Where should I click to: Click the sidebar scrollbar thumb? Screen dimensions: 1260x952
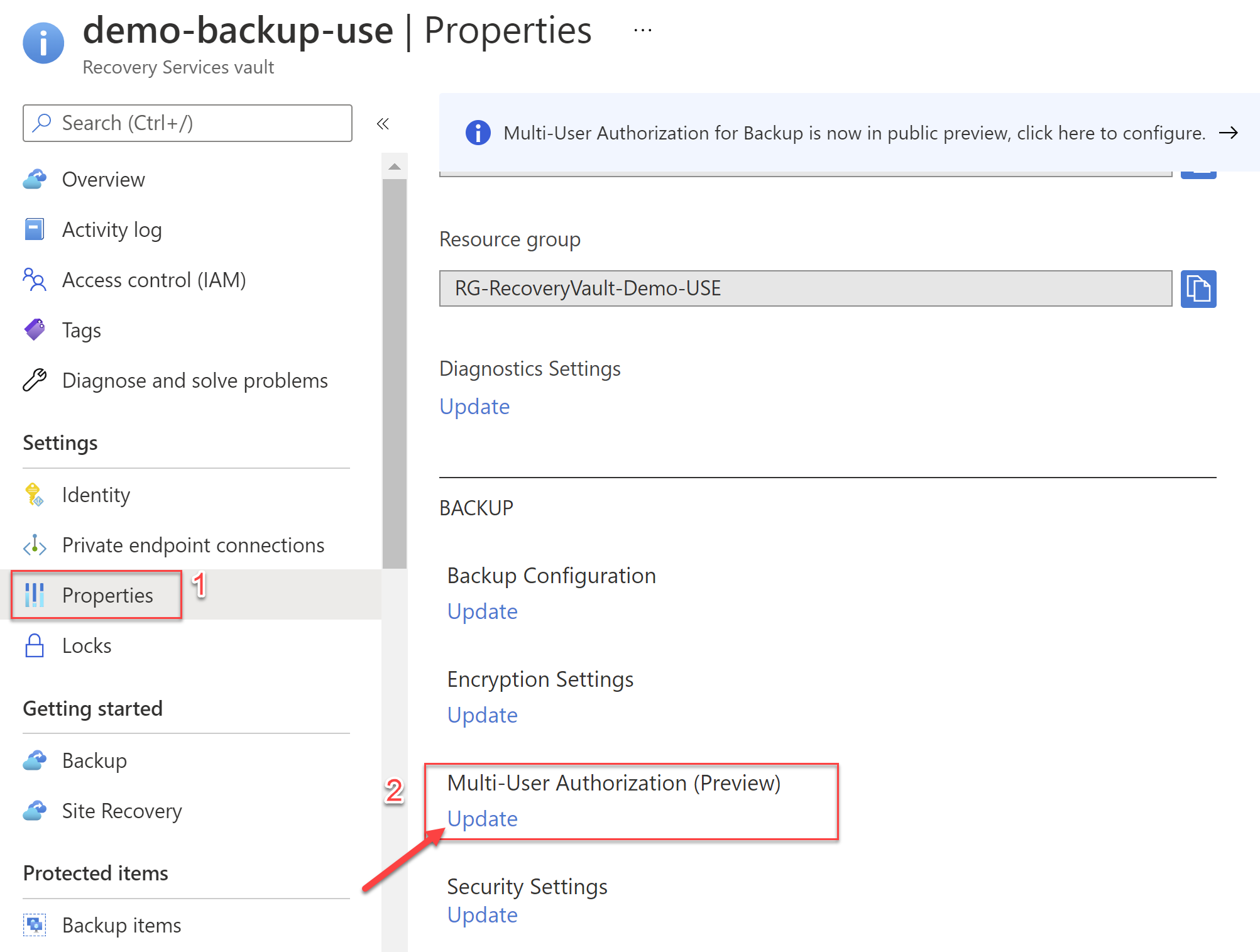(x=395, y=374)
